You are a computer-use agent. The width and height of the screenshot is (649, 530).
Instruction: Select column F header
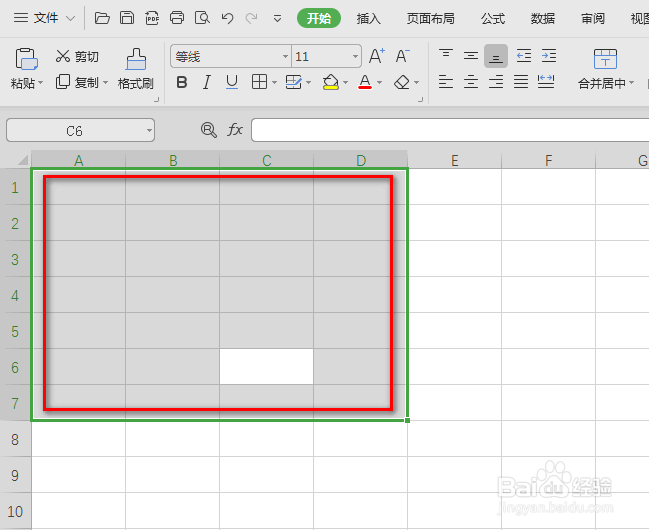pyautogui.click(x=548, y=160)
